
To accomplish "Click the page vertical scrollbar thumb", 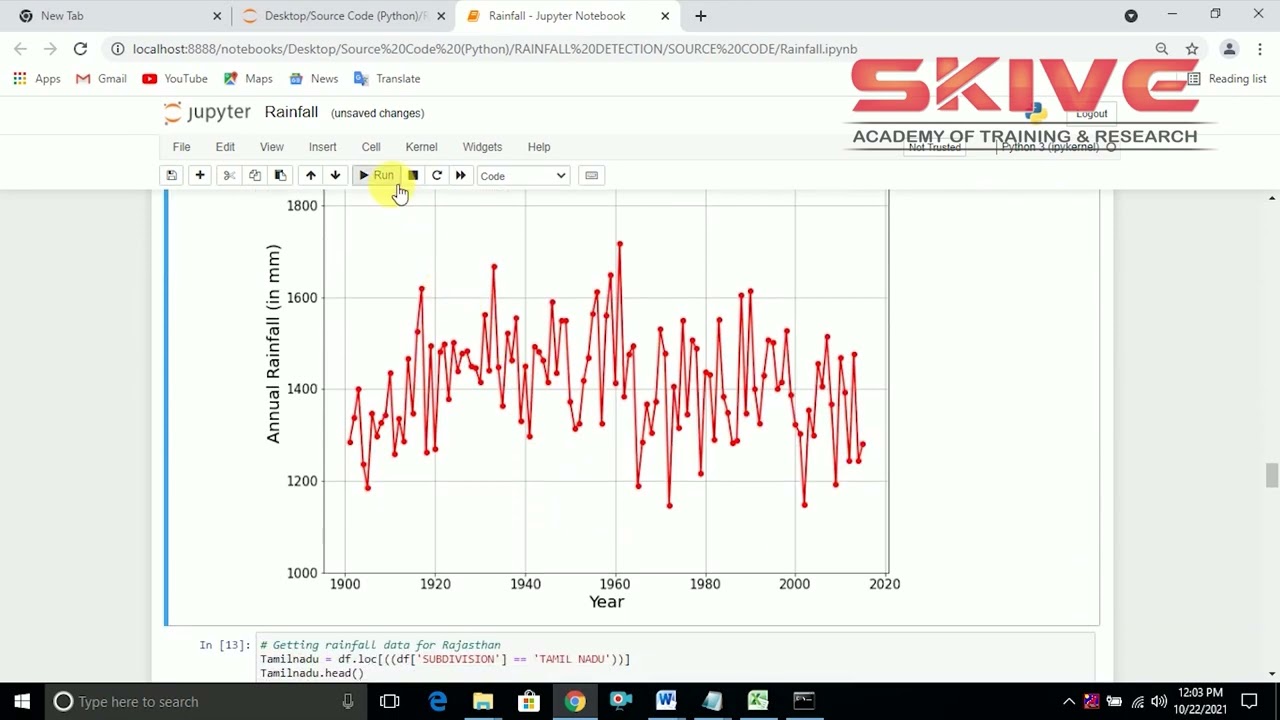I will point(1272,475).
